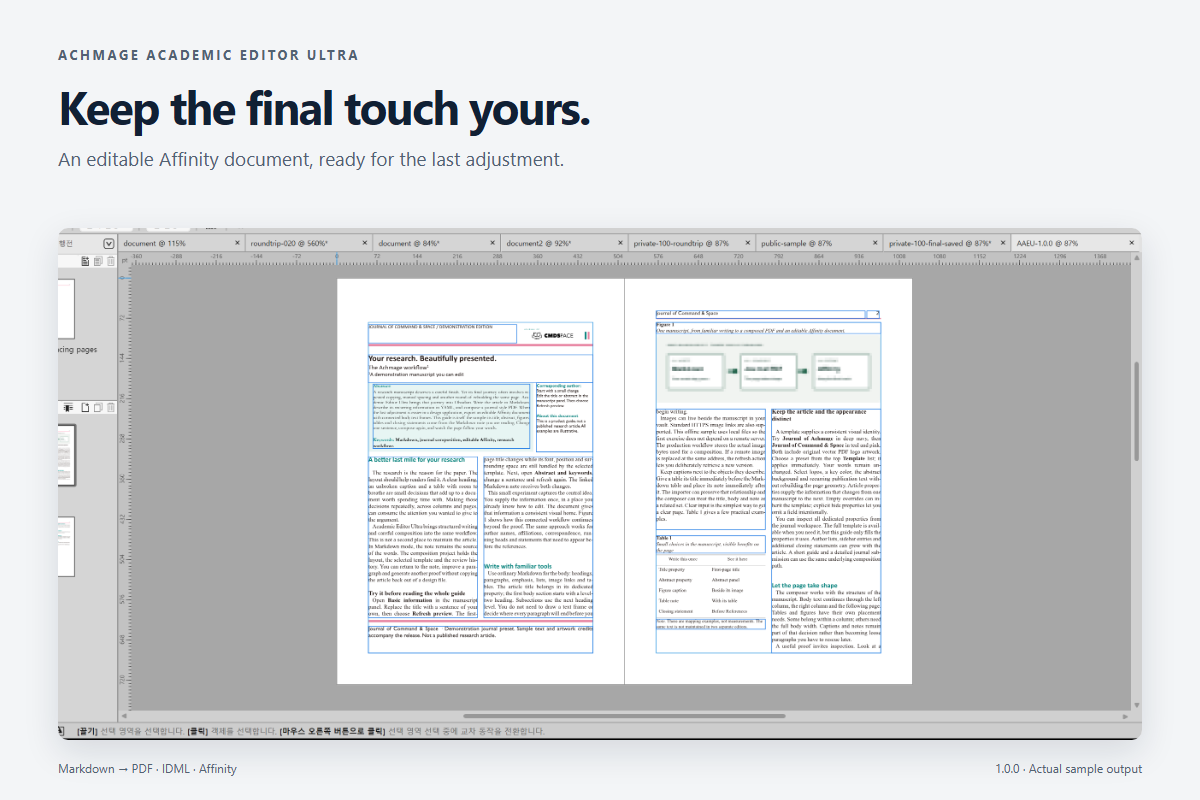Screen dimensions: 1200x800
Task: Click the Figure 1 workflow diagram image
Action: (768, 368)
